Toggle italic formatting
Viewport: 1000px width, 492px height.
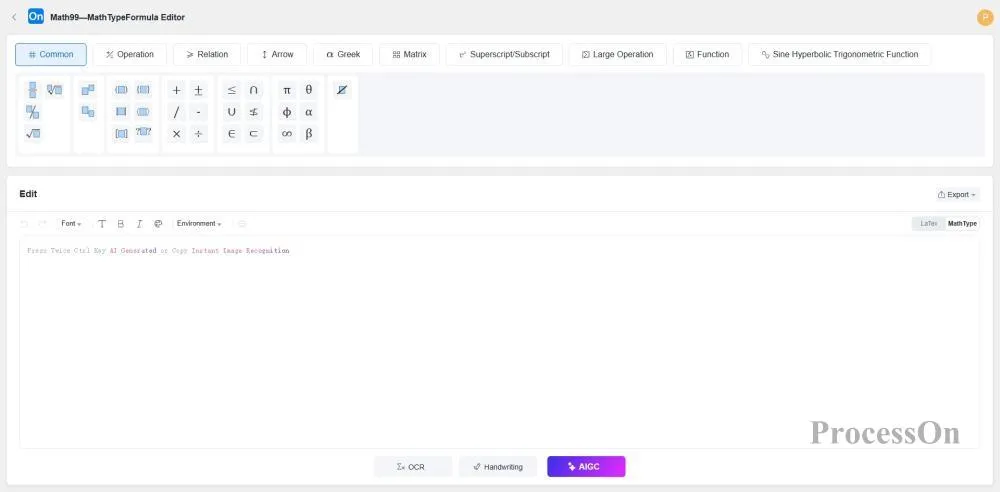point(139,224)
